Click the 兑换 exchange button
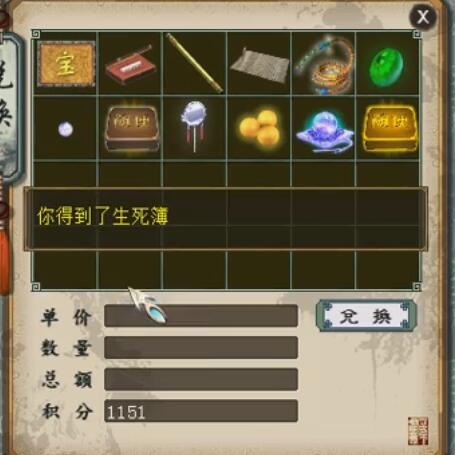 point(366,316)
